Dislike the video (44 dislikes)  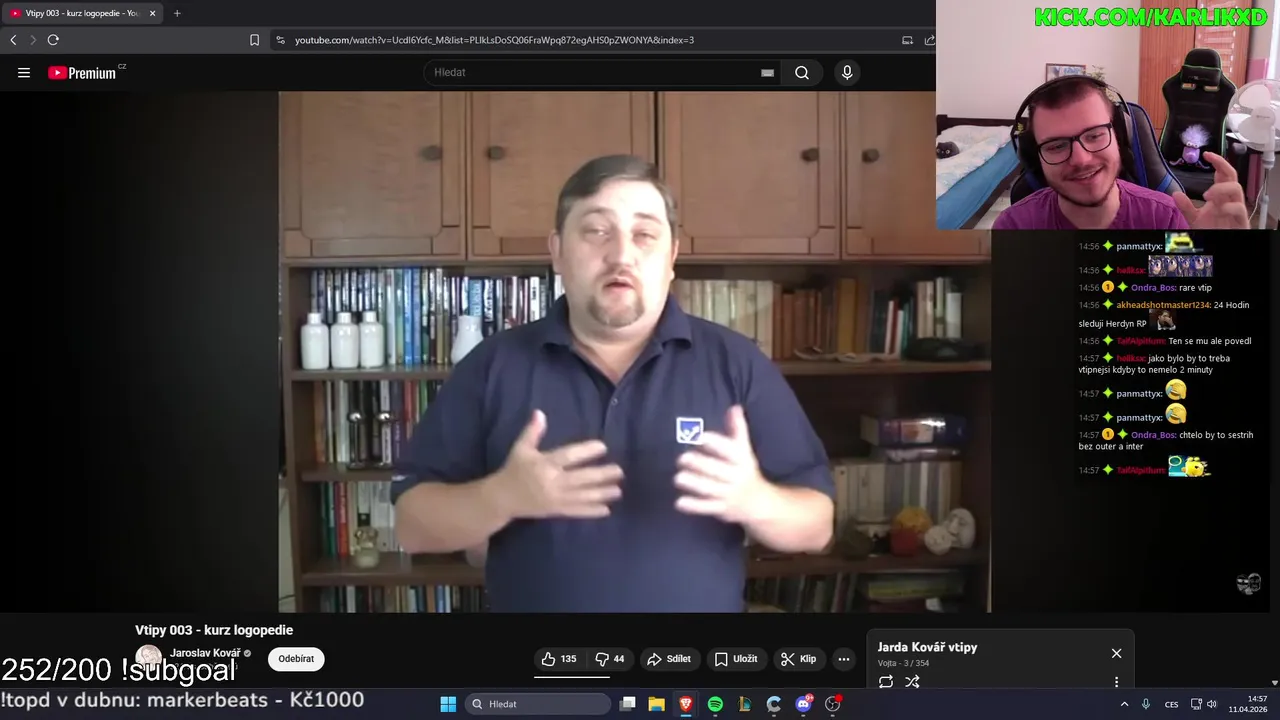[609, 659]
